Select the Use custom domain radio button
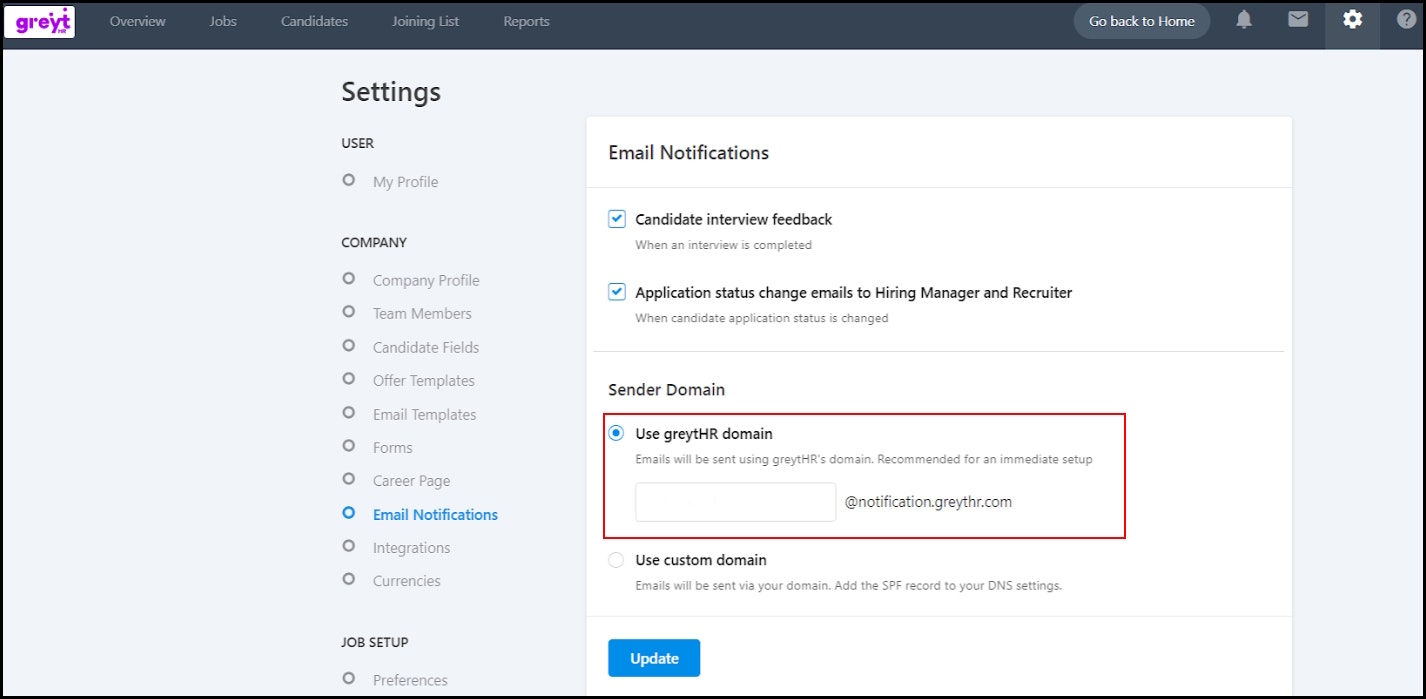 point(616,560)
